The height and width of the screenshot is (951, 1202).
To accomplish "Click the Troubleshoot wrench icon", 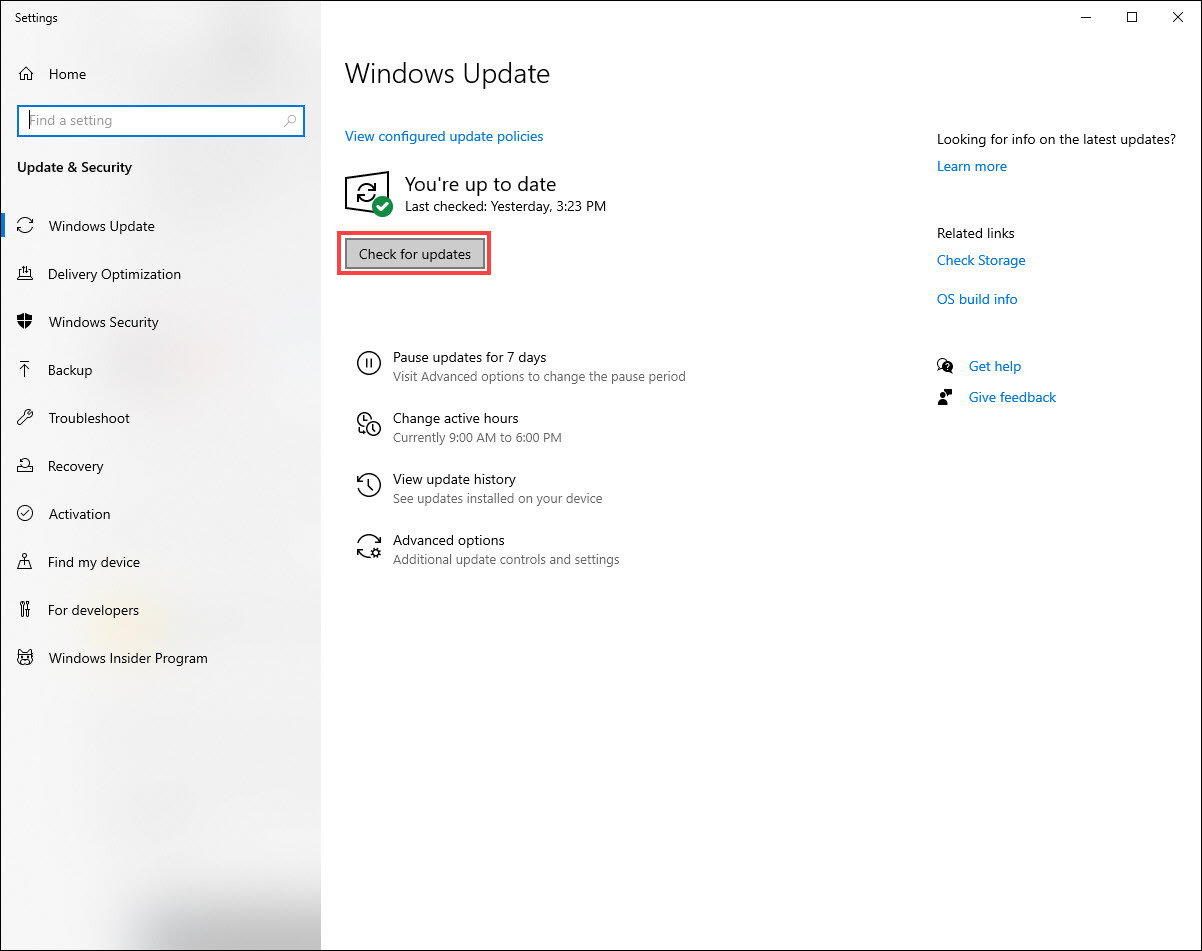I will point(26,418).
